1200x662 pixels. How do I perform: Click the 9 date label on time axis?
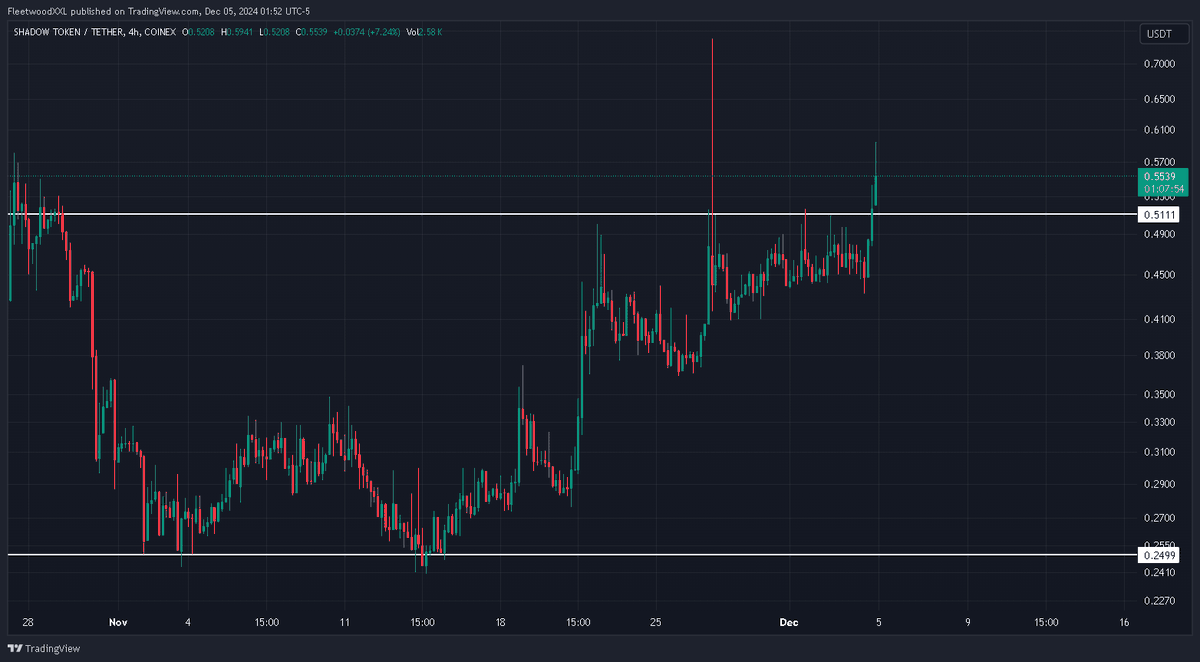968,622
